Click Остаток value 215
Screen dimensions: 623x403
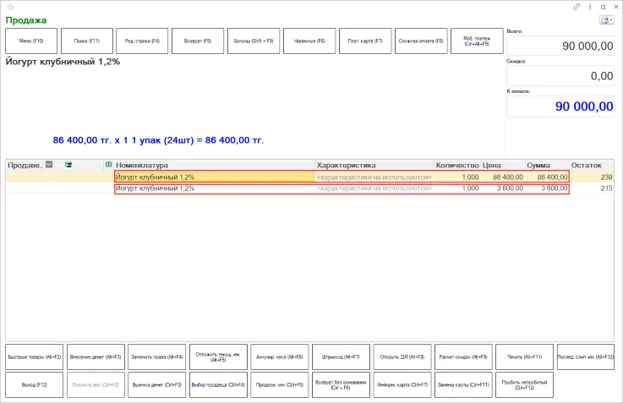coord(606,188)
